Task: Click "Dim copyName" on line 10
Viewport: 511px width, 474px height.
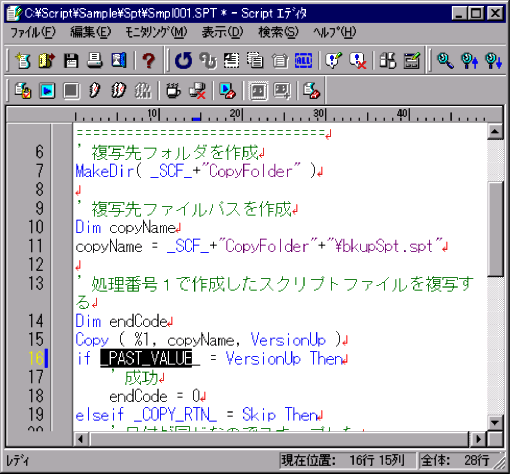Action: [125, 228]
